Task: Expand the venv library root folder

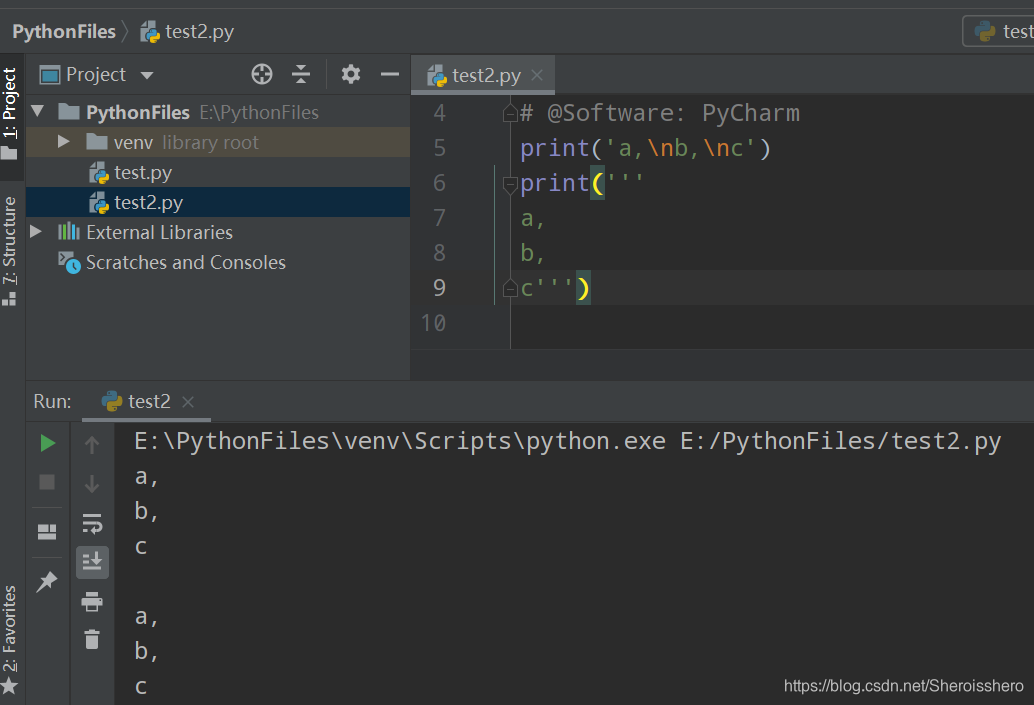Action: [x=62, y=141]
